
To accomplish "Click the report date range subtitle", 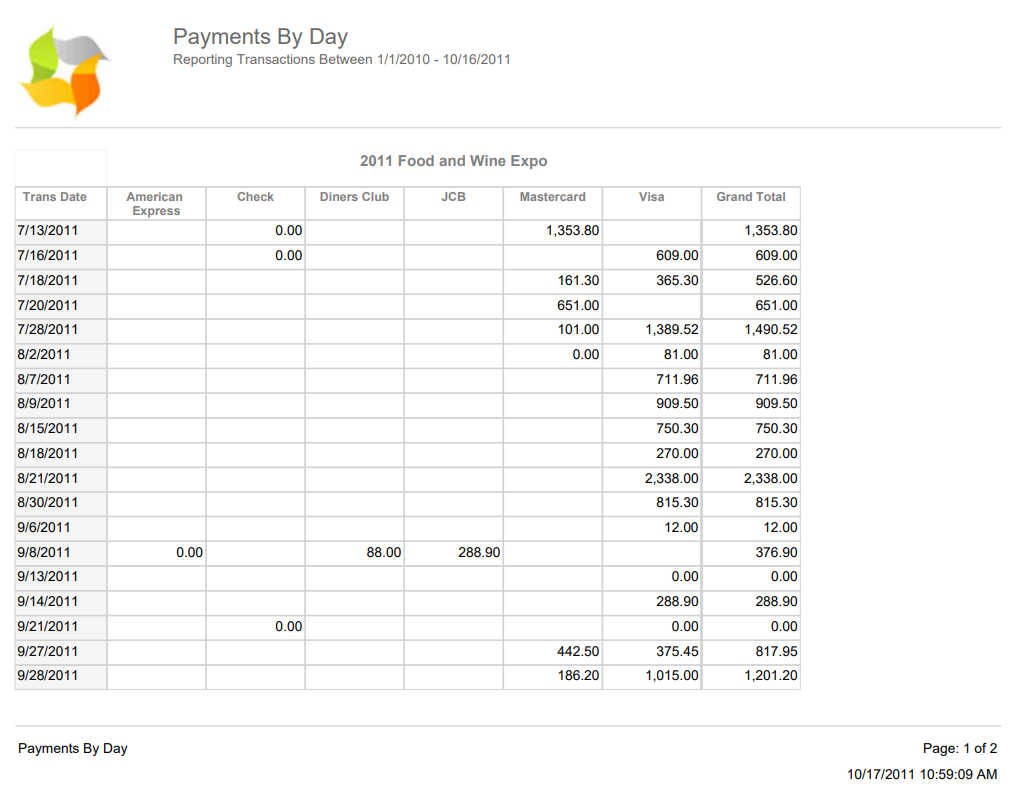I will (342, 60).
